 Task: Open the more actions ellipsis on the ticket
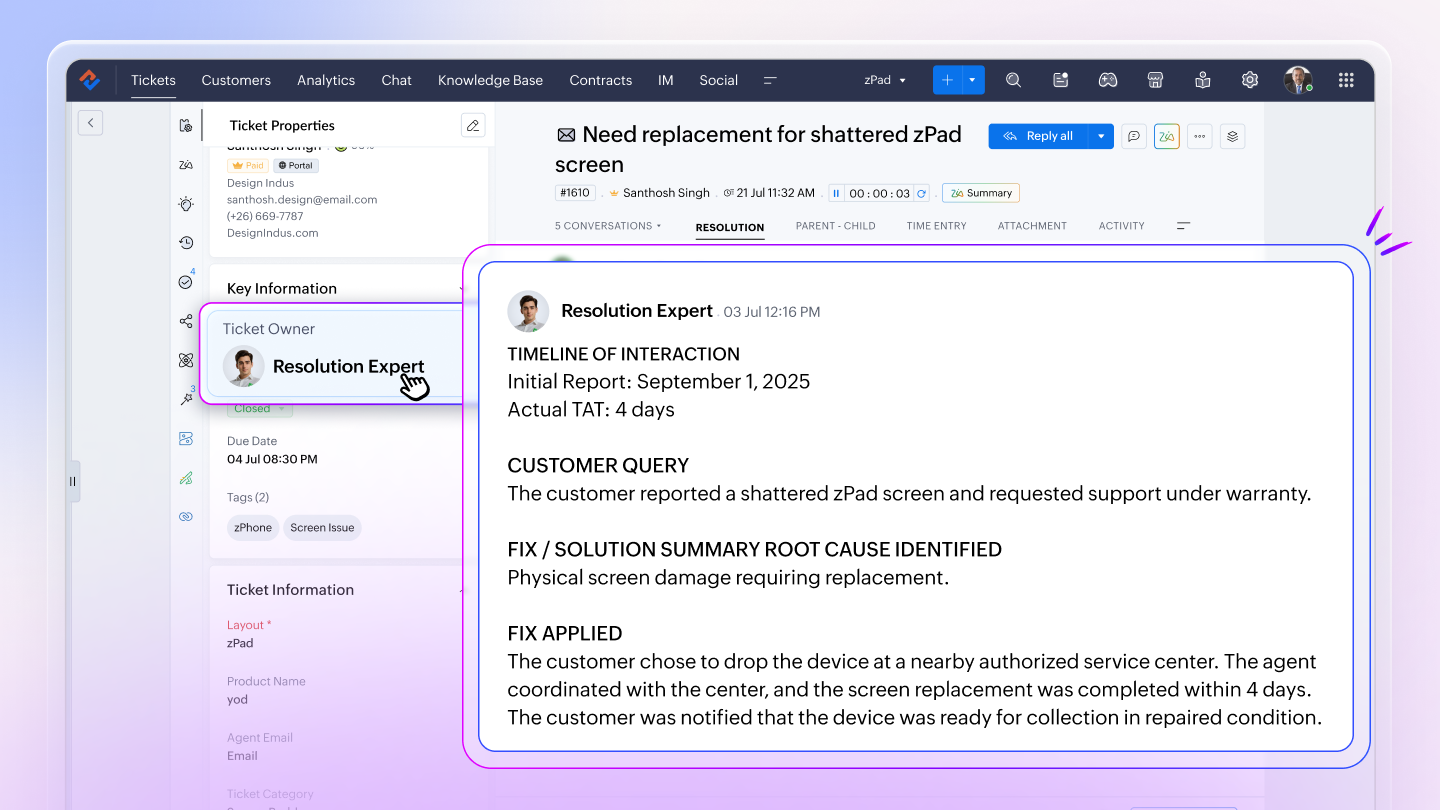coord(1199,136)
